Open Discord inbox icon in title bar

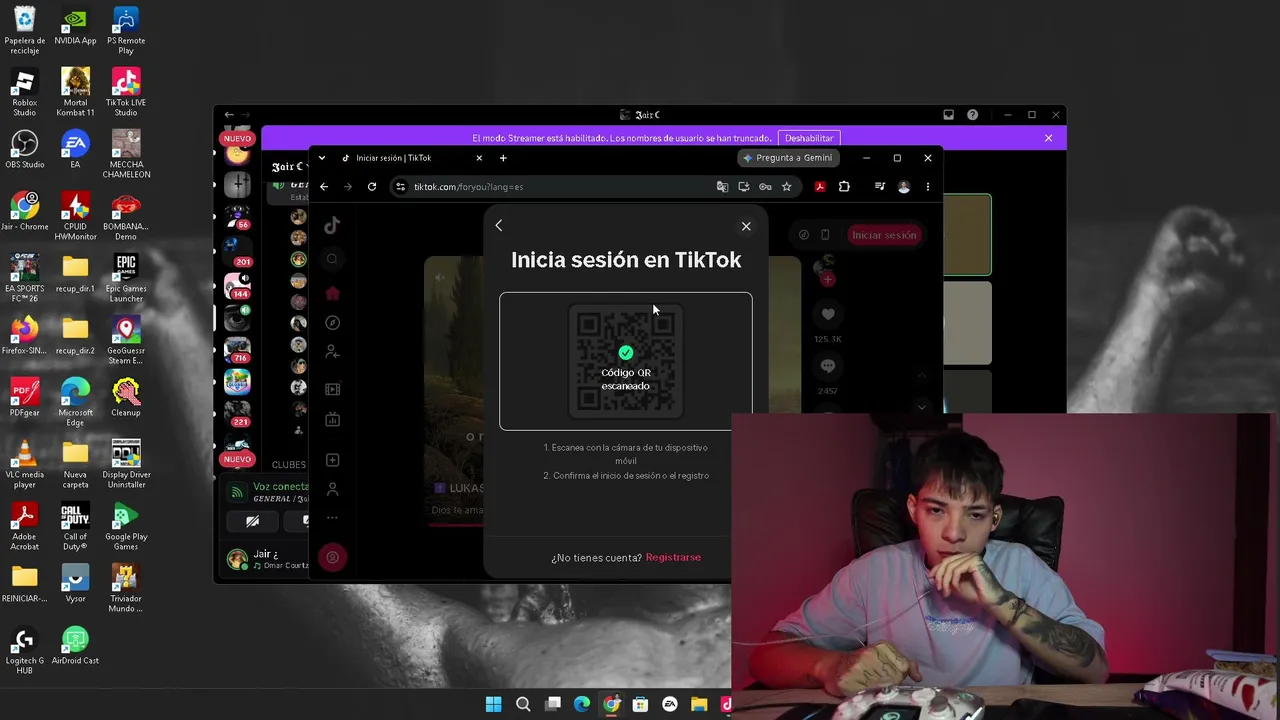(x=948, y=115)
